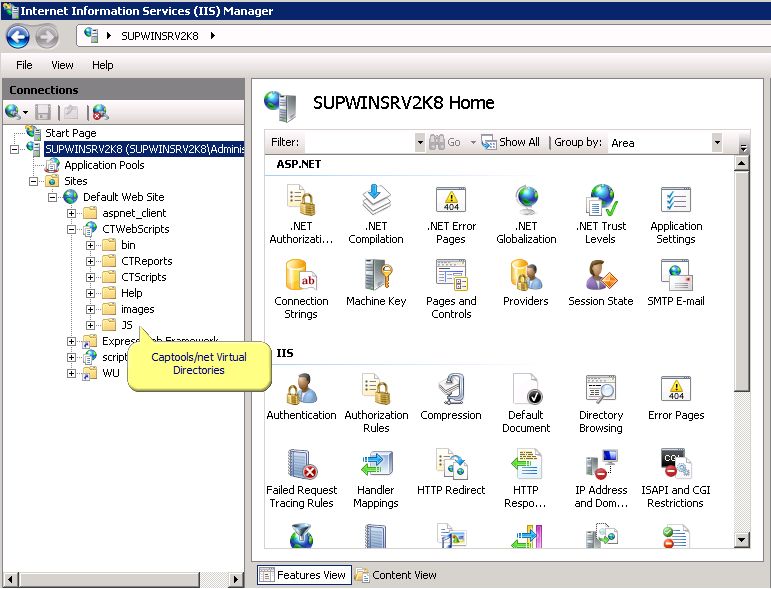
Task: Switch to Content View tab
Action: 395,575
